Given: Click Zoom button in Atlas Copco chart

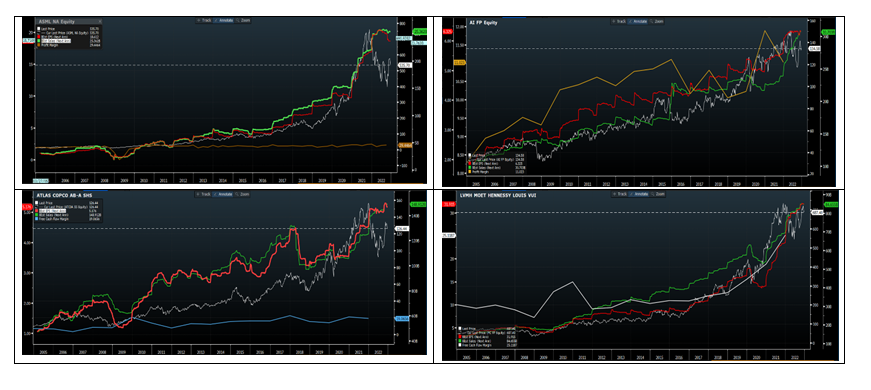Looking at the screenshot, I should 242,194.
